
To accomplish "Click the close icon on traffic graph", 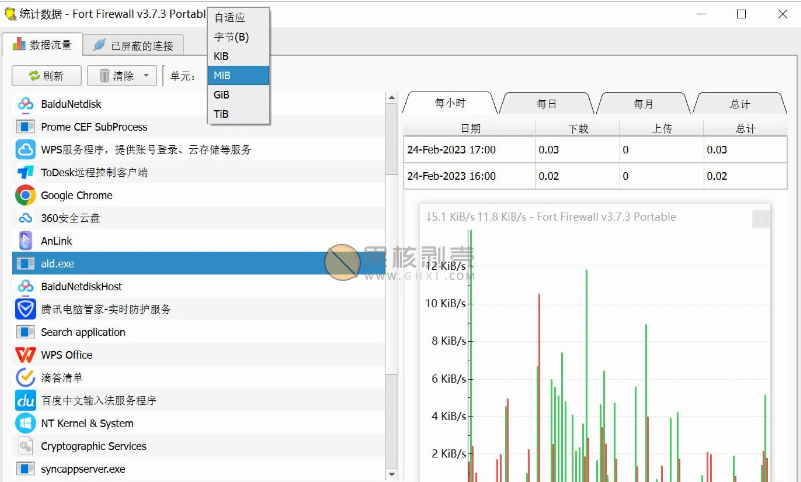I will (761, 219).
